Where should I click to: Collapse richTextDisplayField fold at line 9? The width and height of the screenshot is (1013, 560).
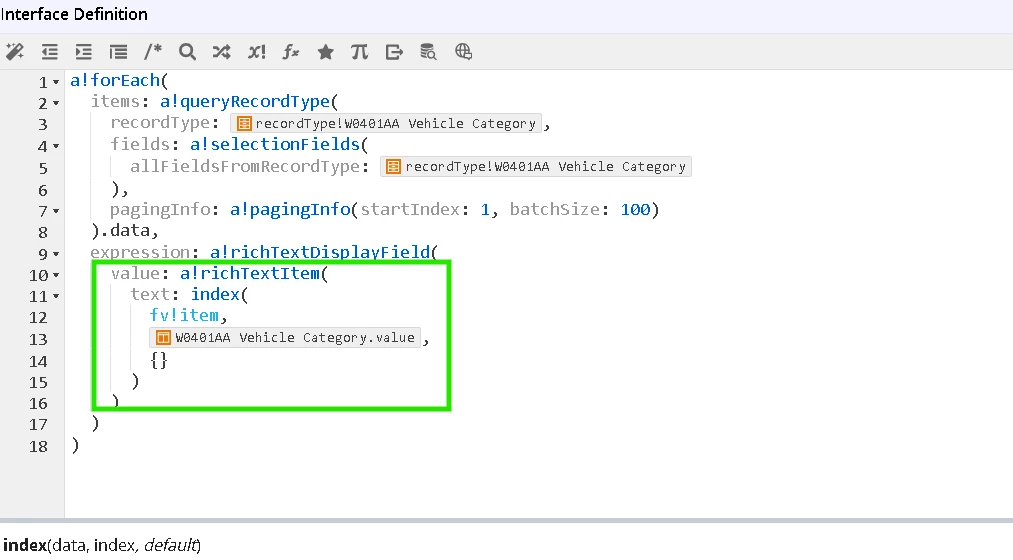[56, 254]
